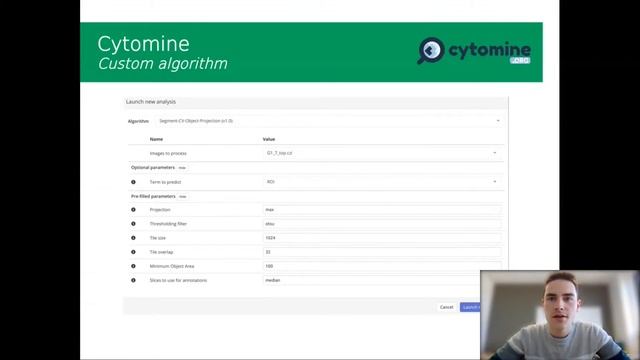640x360 pixels.
Task: Click the 'Images to process' label
Action: [168, 153]
